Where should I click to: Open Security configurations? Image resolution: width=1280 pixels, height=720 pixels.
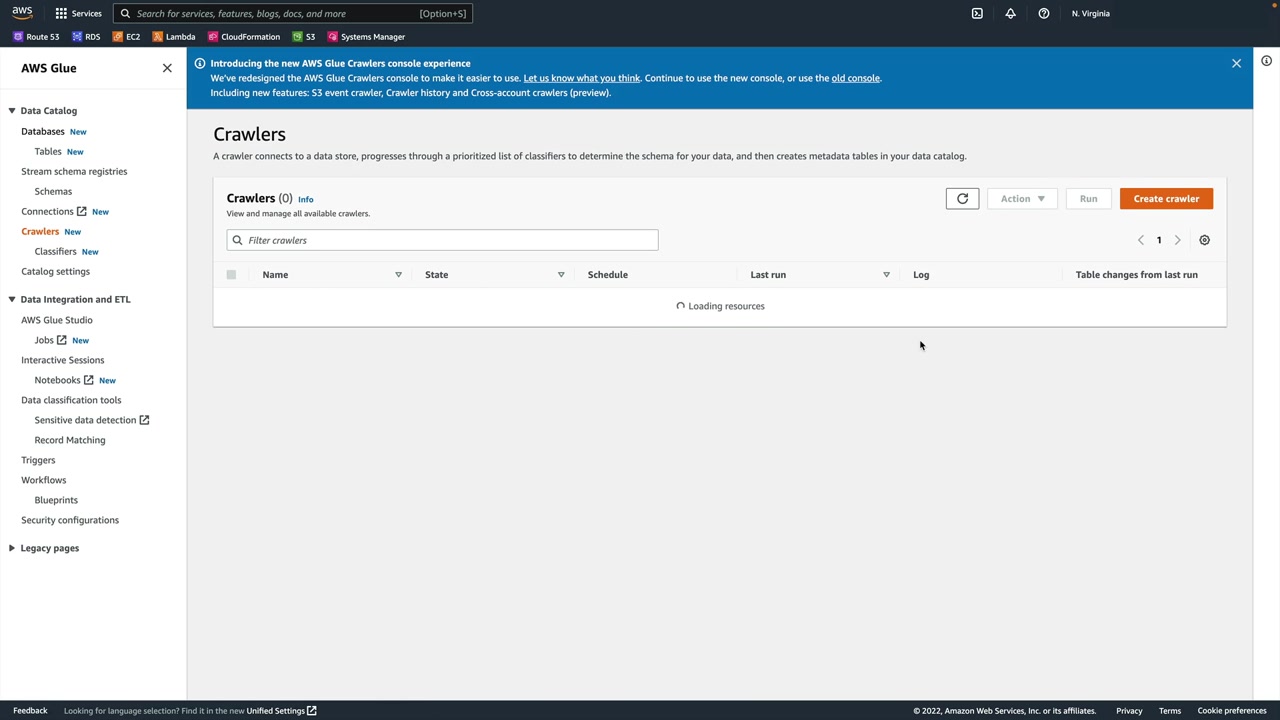point(70,520)
